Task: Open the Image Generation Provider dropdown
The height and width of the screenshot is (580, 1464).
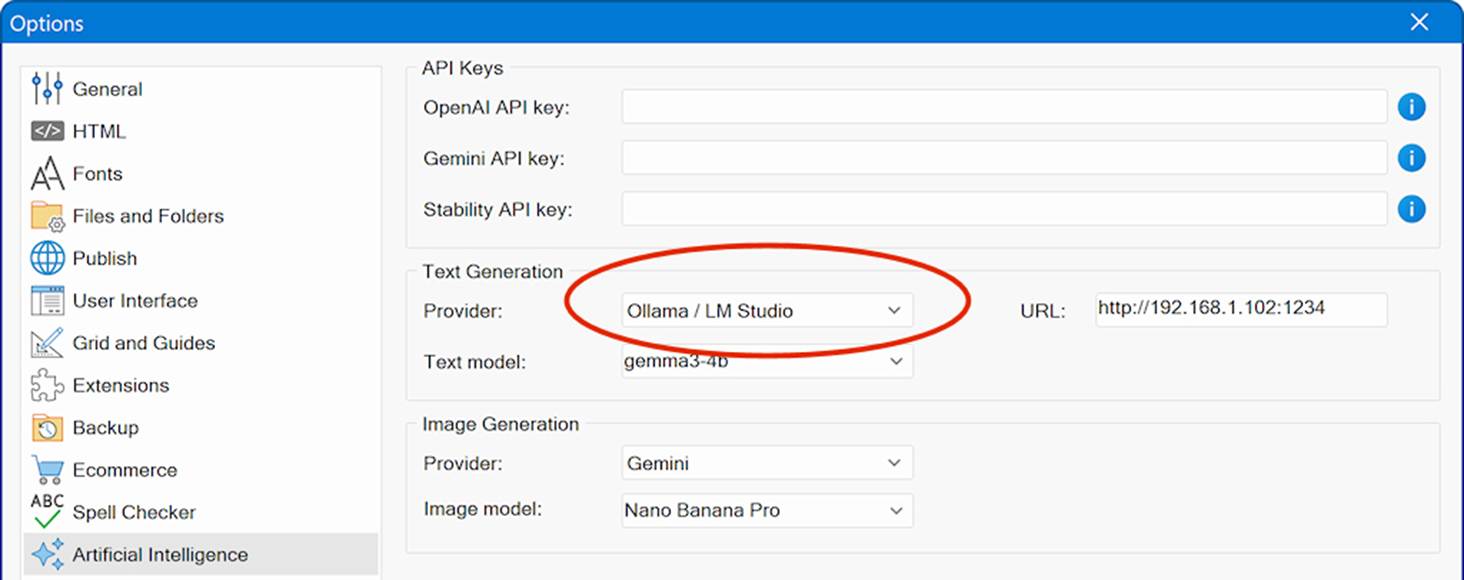Action: tap(766, 464)
